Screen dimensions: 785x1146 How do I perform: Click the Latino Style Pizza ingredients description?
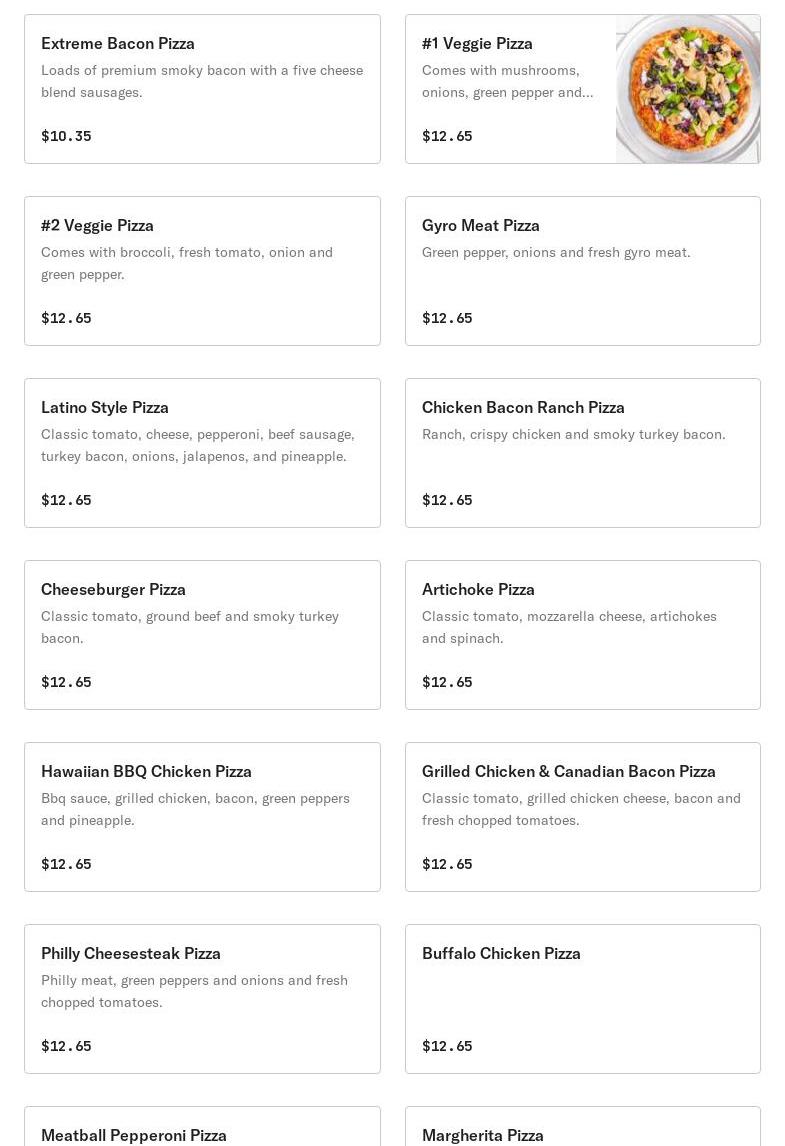pyautogui.click(x=198, y=445)
